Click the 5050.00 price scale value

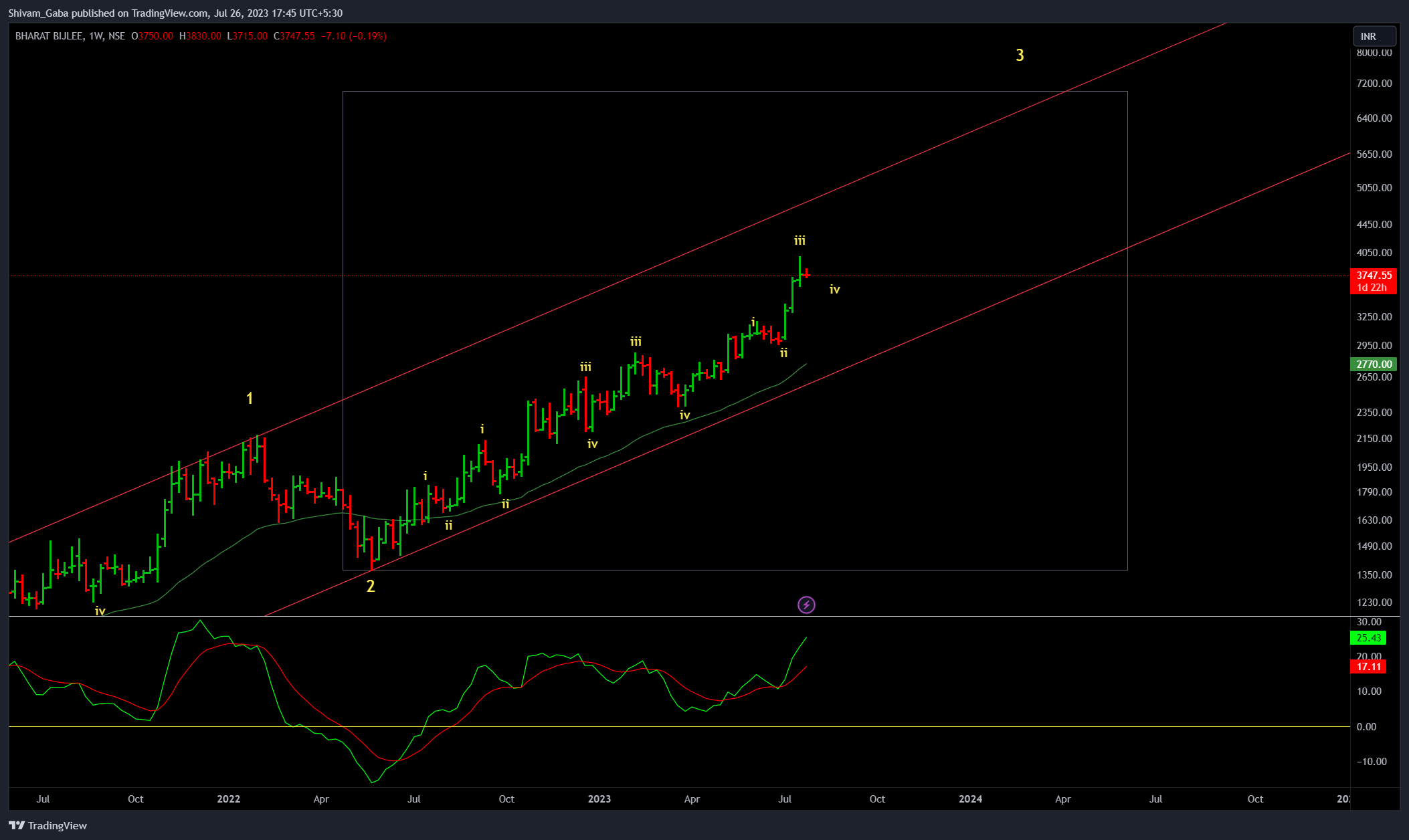tap(1374, 187)
